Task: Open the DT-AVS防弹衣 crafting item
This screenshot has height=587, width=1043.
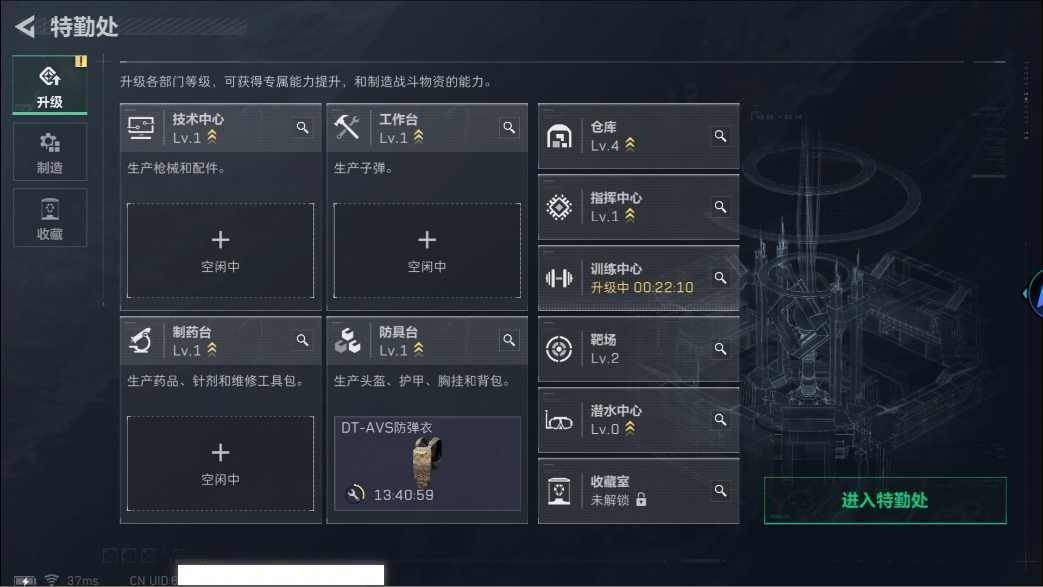Action: 427,463
